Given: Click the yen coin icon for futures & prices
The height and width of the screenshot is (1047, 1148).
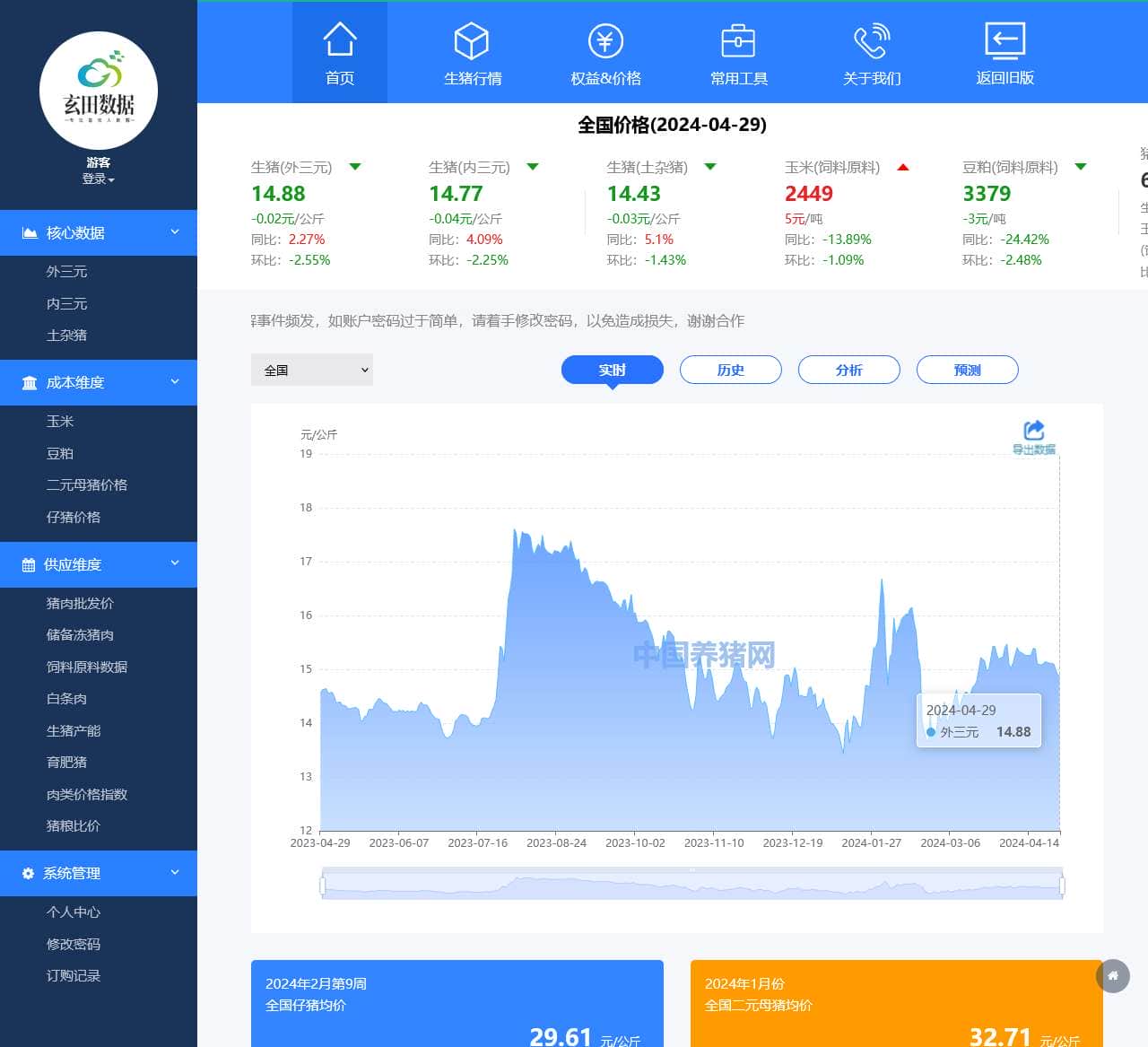Looking at the screenshot, I should (605, 40).
